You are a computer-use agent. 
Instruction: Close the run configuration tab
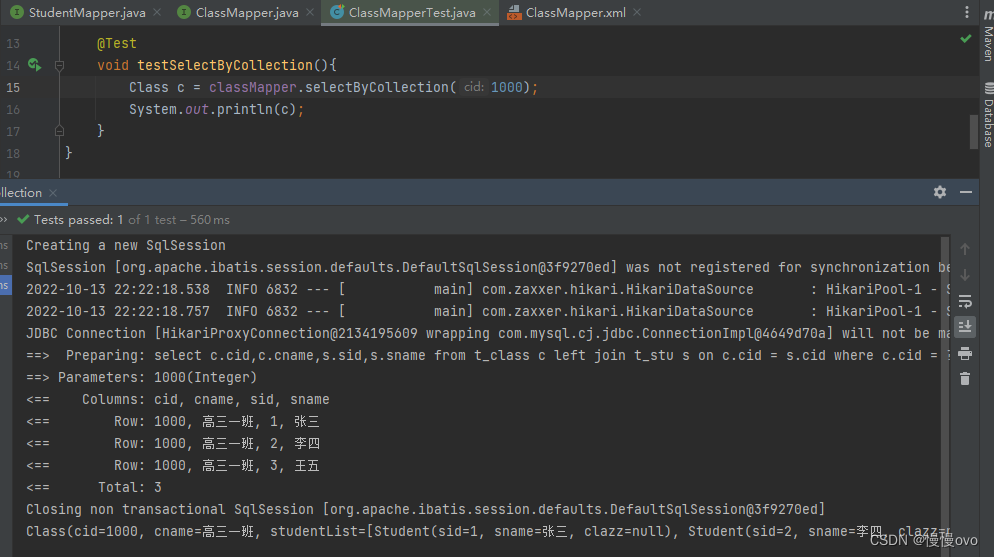(x=53, y=193)
